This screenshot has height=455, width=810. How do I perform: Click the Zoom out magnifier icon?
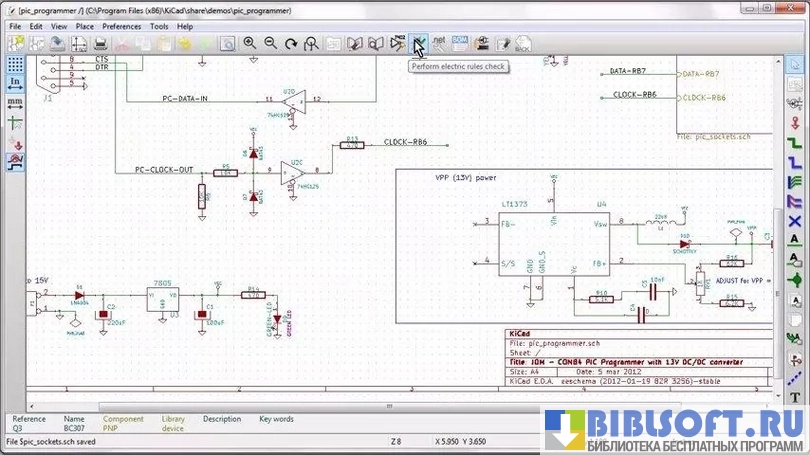tap(270, 44)
